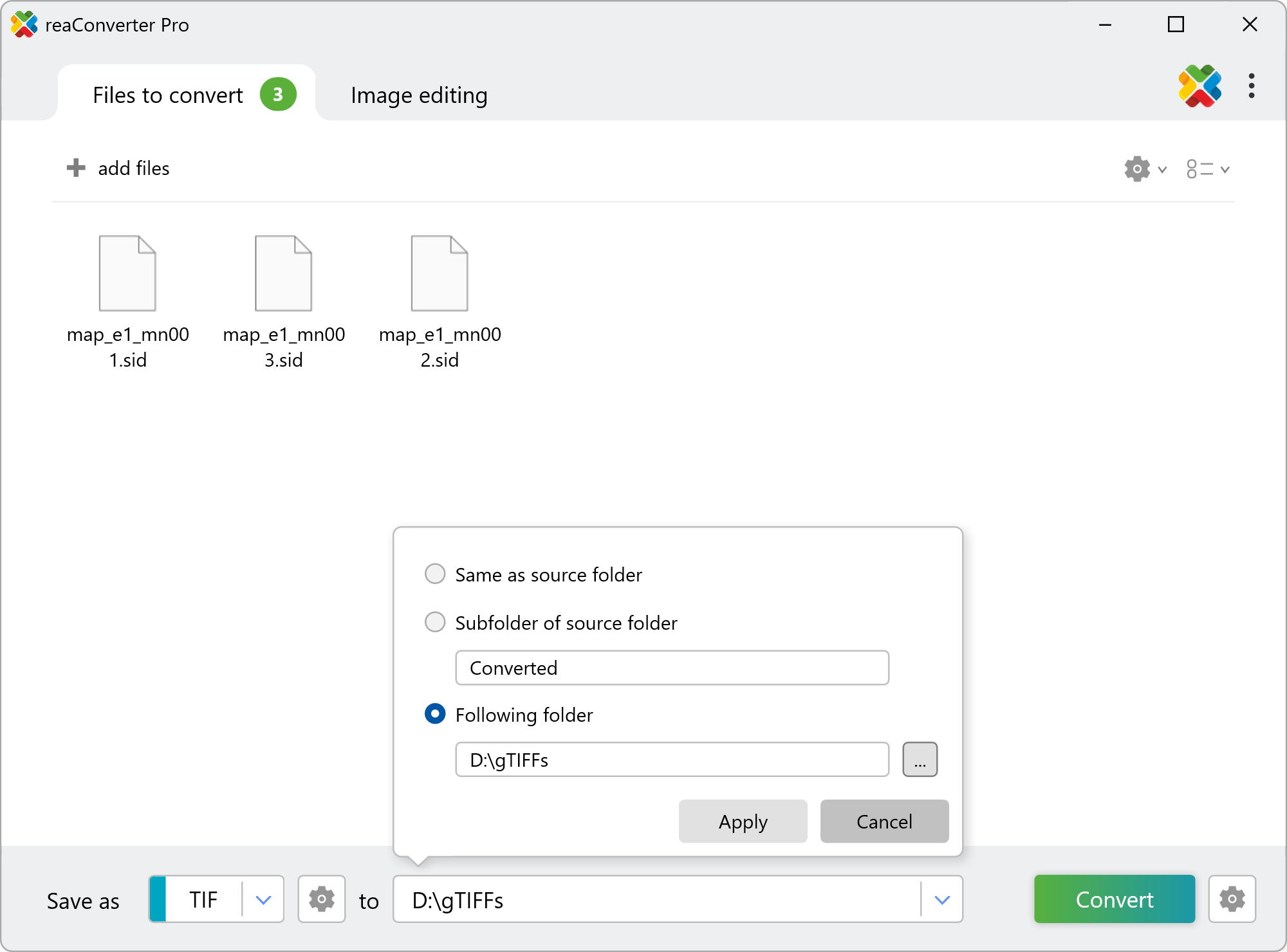Open the list view mode icon
This screenshot has height=952, width=1287.
pyautogui.click(x=1199, y=169)
